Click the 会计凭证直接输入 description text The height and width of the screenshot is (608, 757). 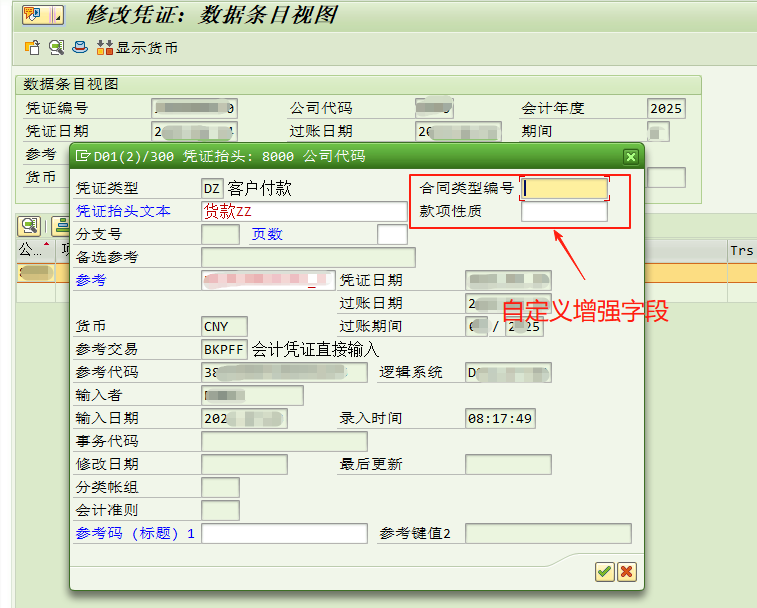315,350
